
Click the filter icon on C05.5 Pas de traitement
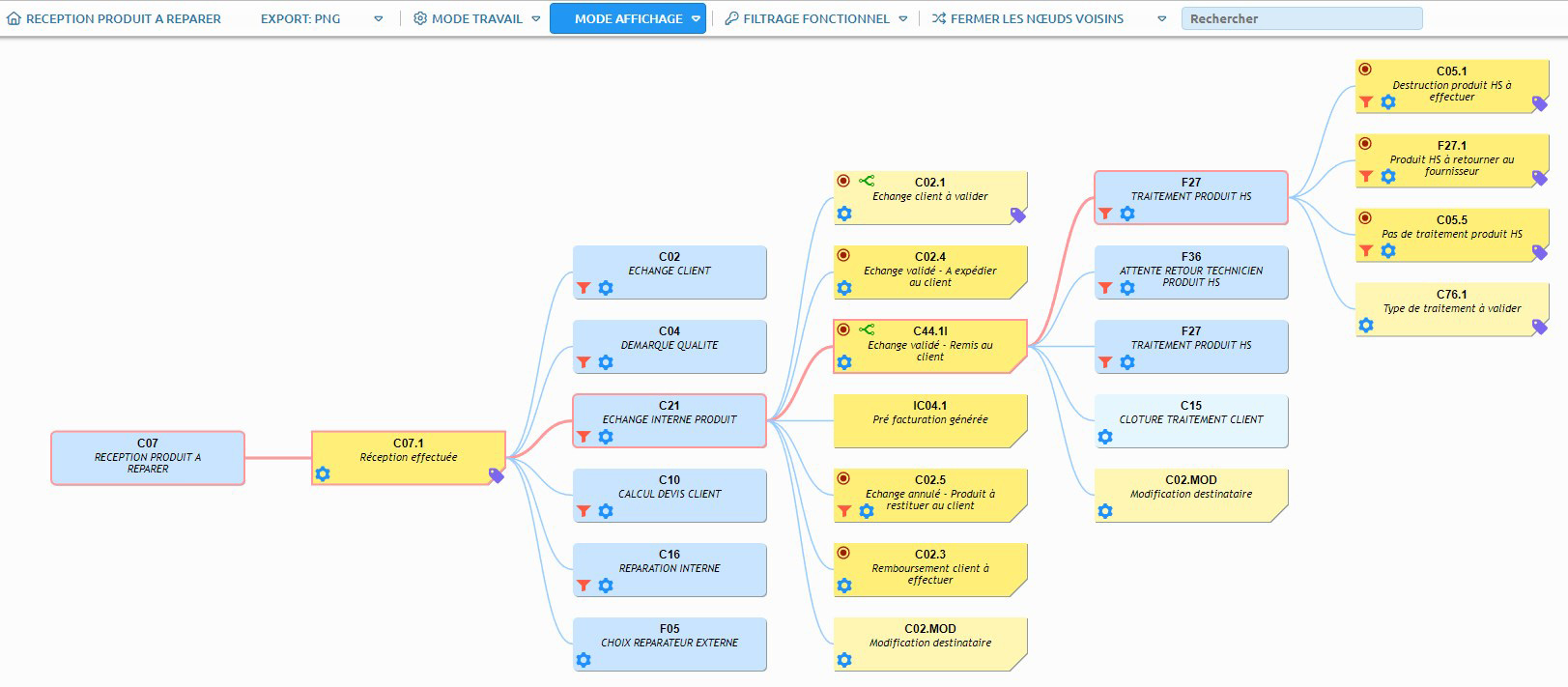pos(1366,250)
